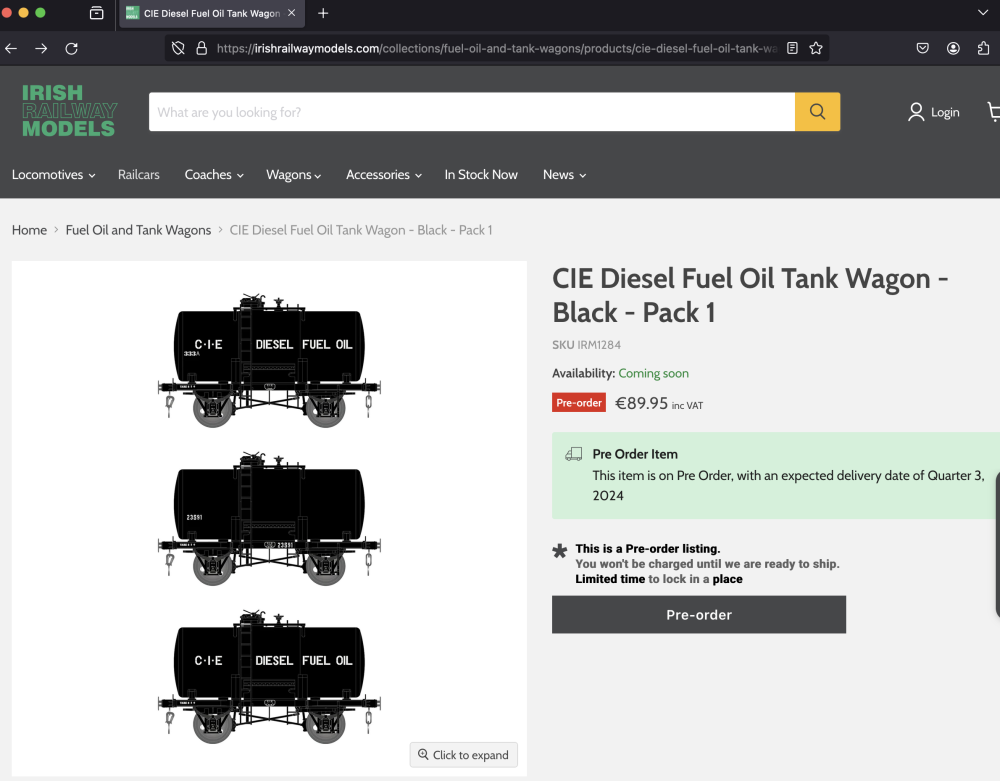Open the browser account profile icon
This screenshot has width=1000, height=781.
tap(953, 48)
